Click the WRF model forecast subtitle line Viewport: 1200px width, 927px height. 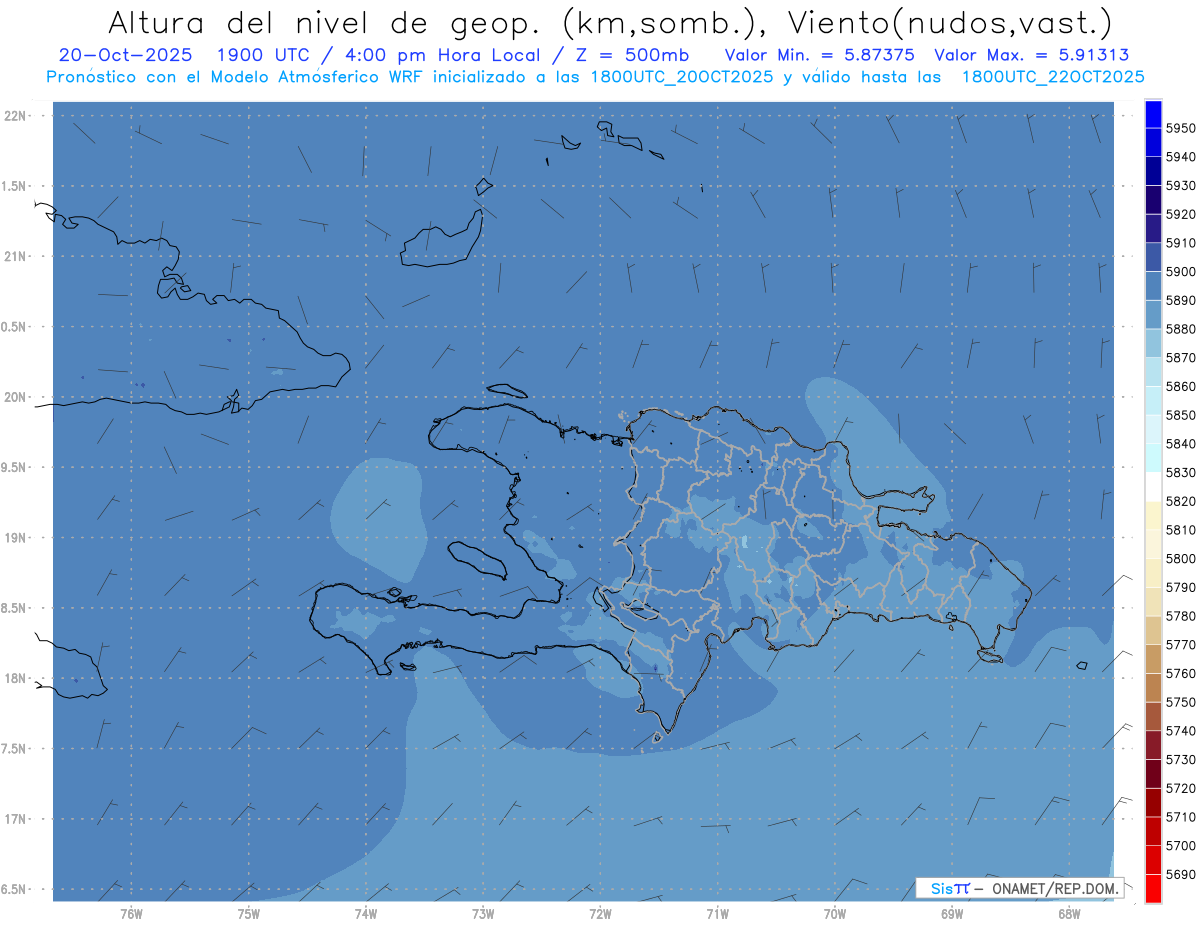coord(595,76)
